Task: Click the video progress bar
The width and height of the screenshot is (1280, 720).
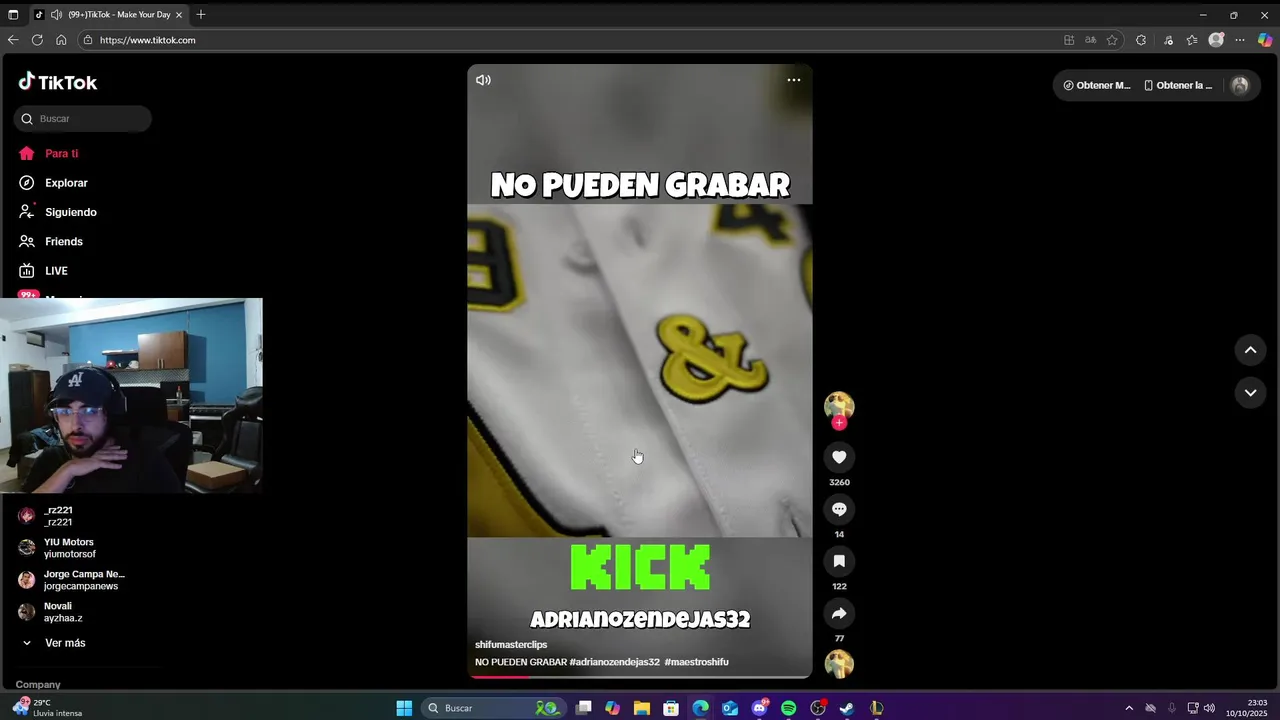Action: point(640,677)
